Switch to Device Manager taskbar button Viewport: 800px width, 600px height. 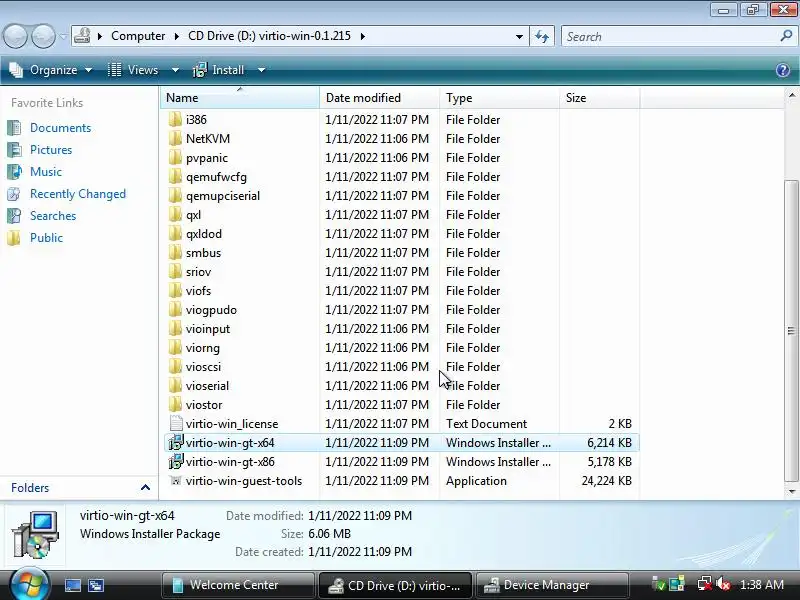(551, 585)
